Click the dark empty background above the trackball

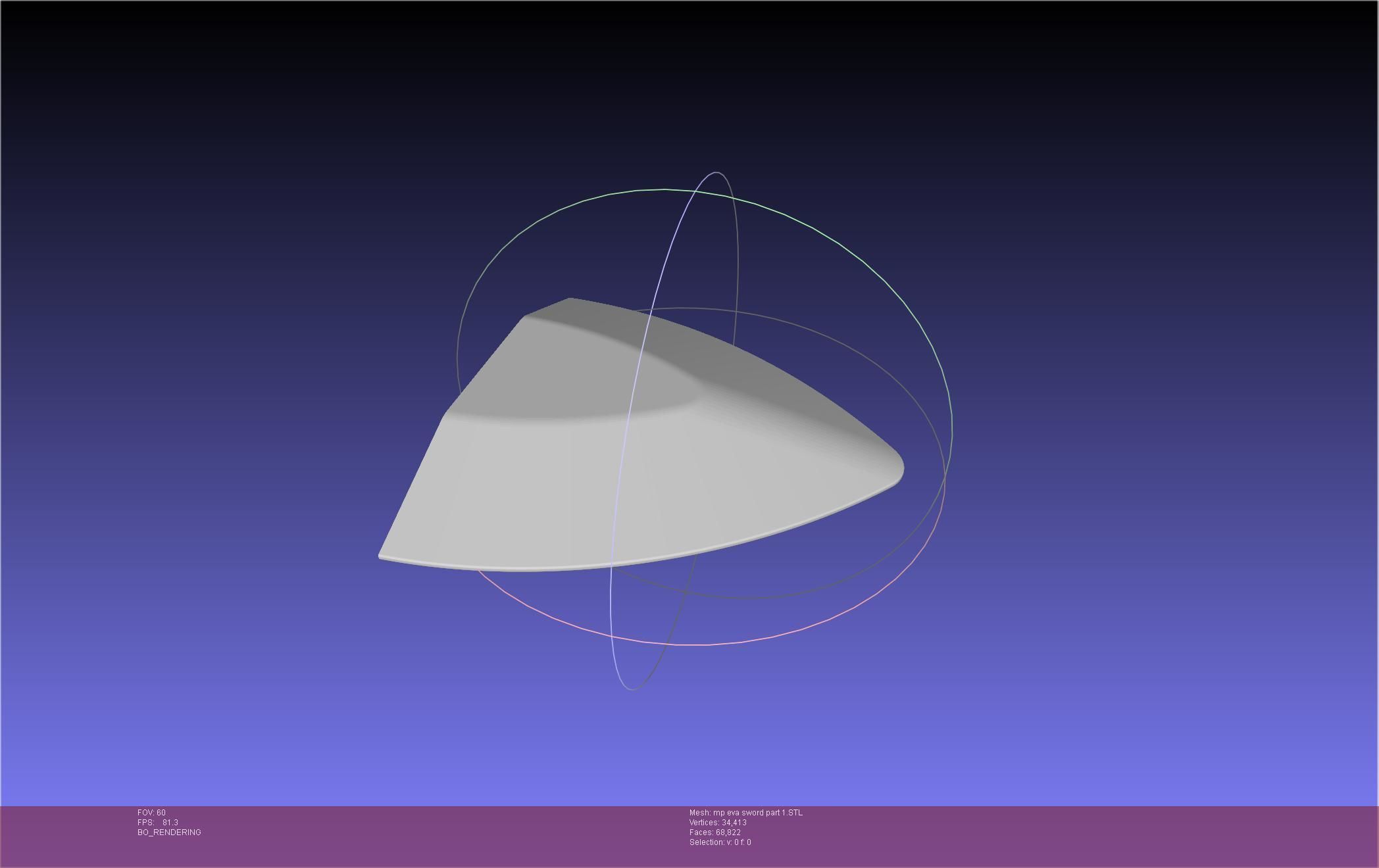691,79
